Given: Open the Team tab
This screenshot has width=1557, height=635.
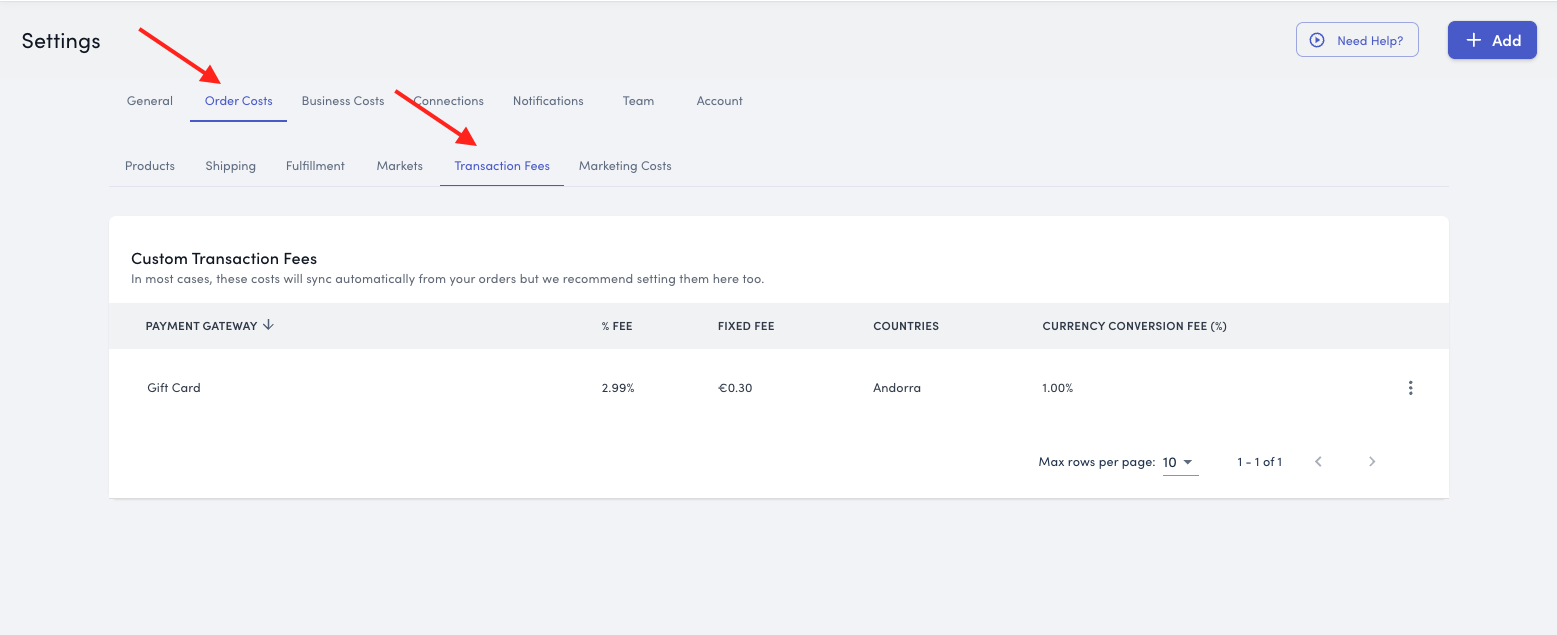Looking at the screenshot, I should pos(638,101).
